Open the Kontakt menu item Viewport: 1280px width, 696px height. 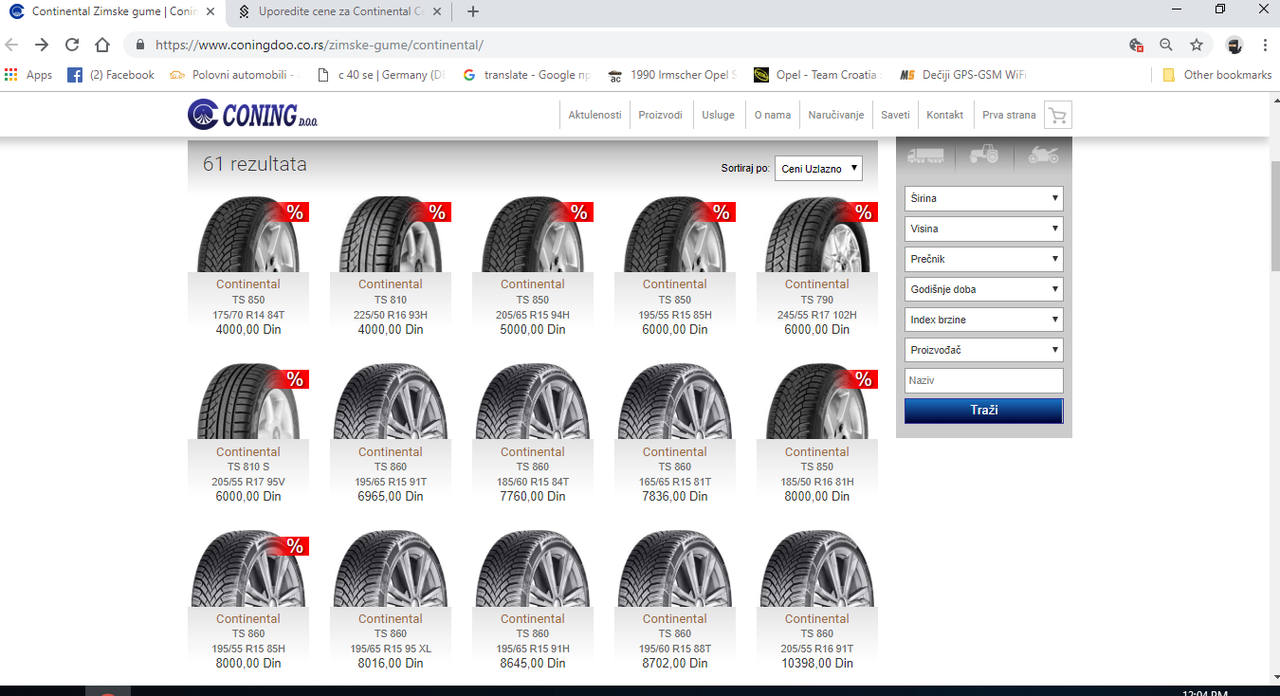pyautogui.click(x=945, y=115)
